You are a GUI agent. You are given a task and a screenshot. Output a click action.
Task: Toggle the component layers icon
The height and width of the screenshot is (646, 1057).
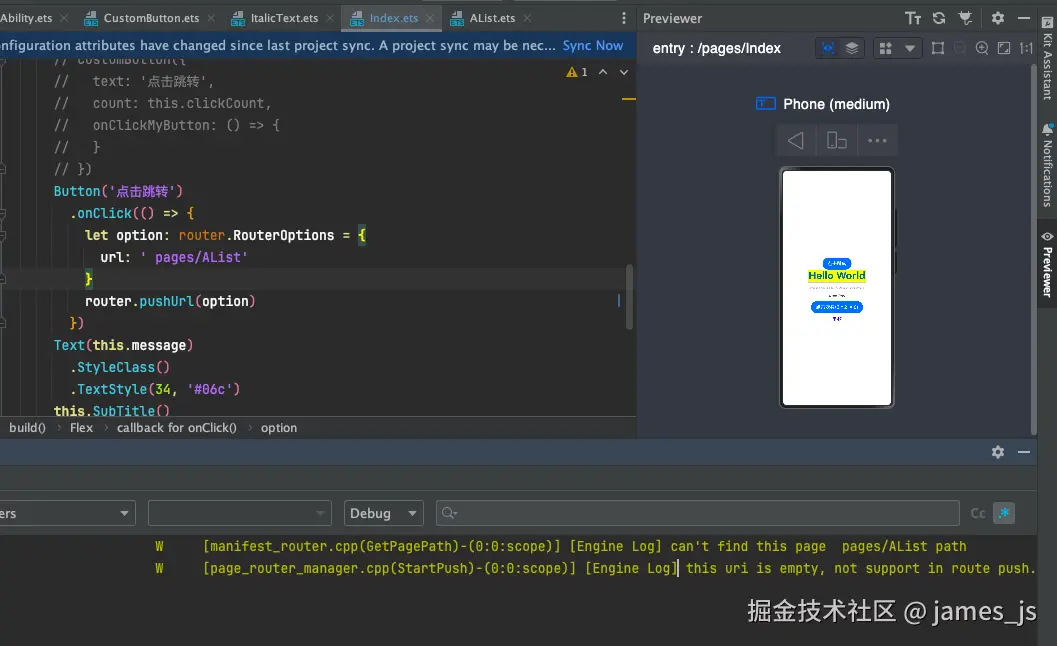click(852, 48)
